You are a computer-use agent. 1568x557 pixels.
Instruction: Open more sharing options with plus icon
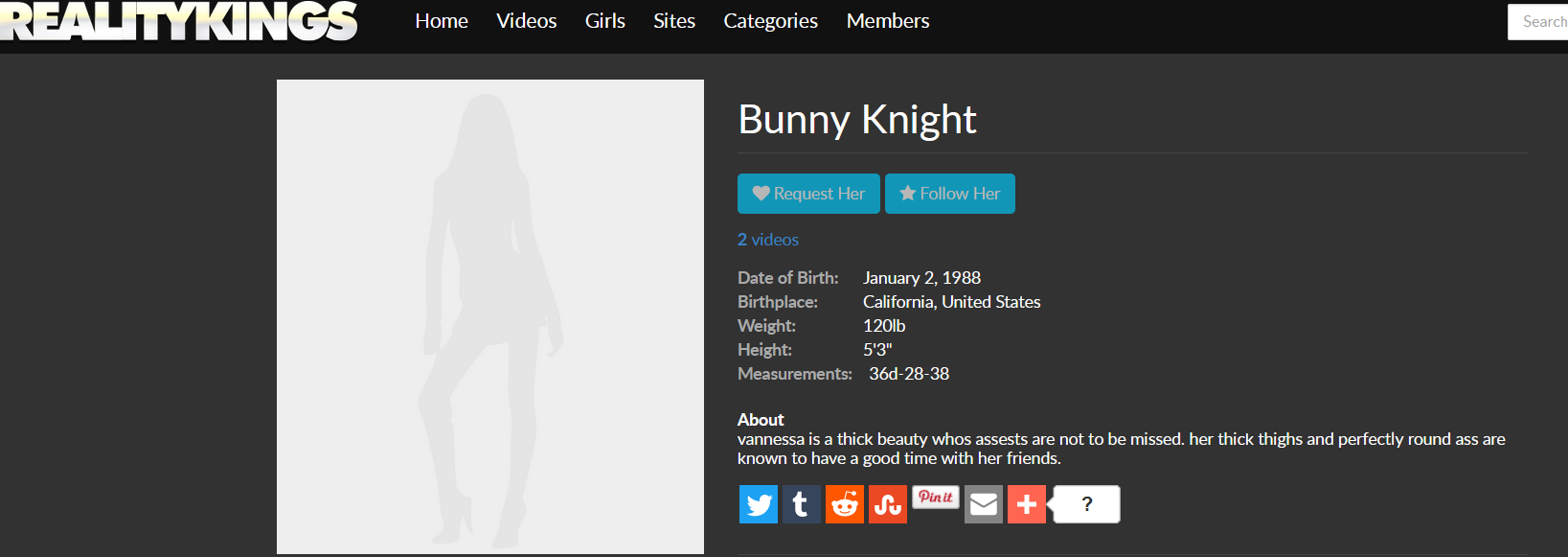(x=1026, y=504)
